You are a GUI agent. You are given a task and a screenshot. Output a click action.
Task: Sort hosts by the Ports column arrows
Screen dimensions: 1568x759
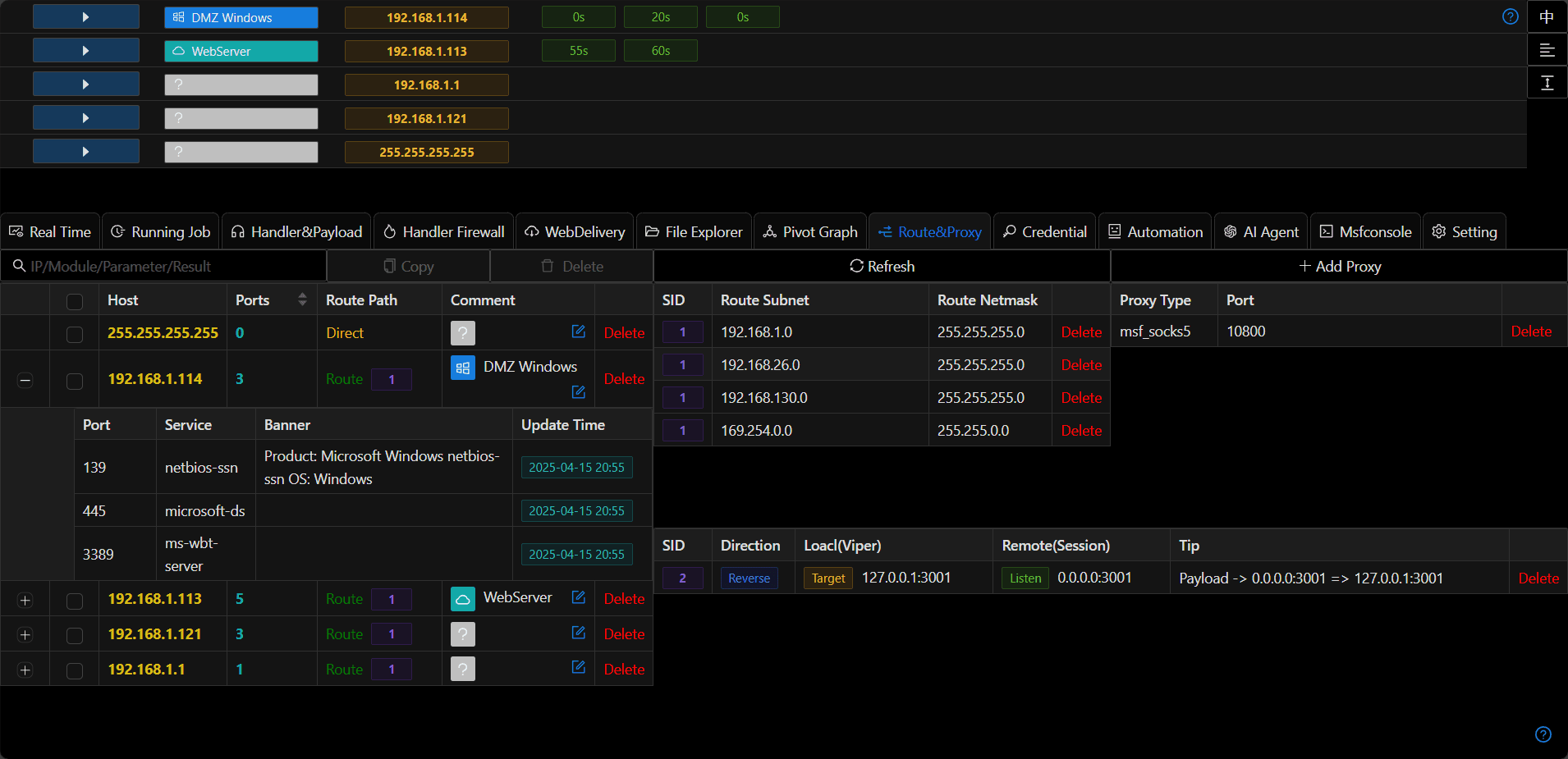point(302,299)
